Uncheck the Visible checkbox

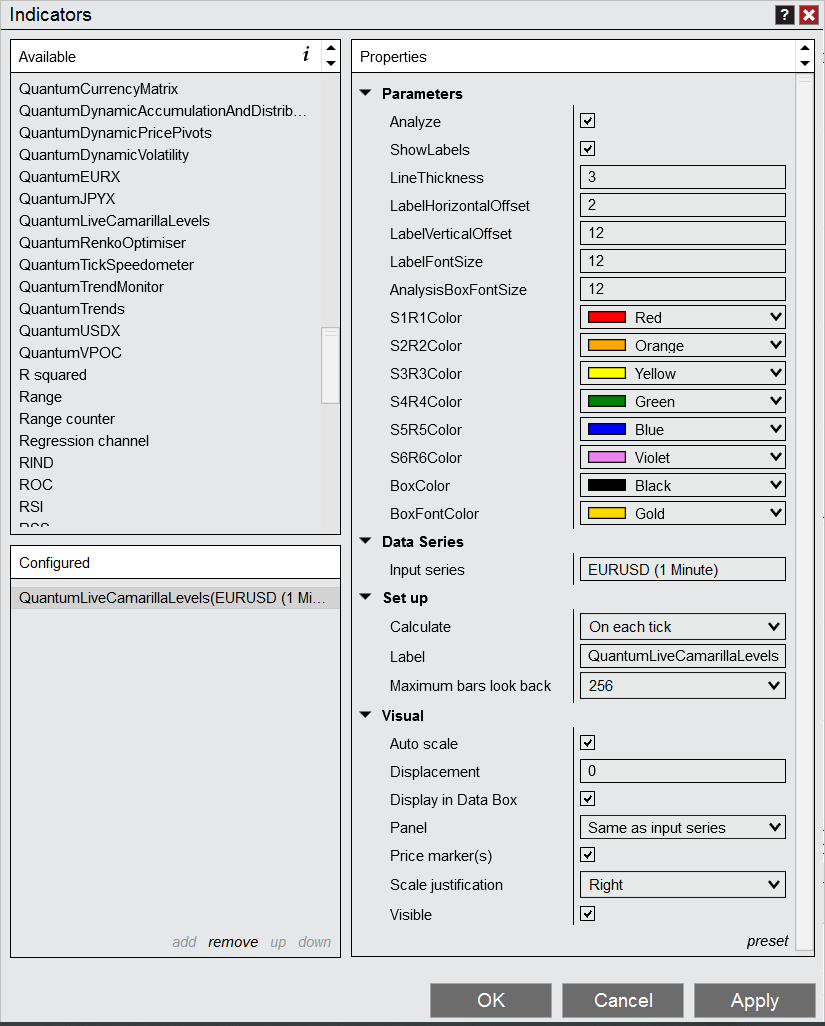coord(588,913)
